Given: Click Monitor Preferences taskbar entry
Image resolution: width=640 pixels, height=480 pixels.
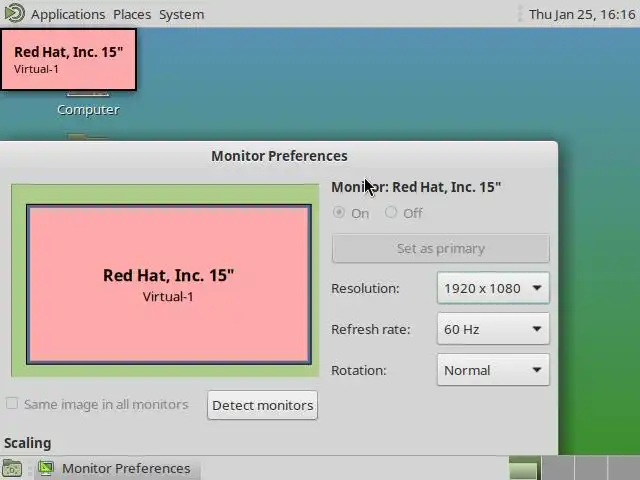Looking at the screenshot, I should [116, 469].
